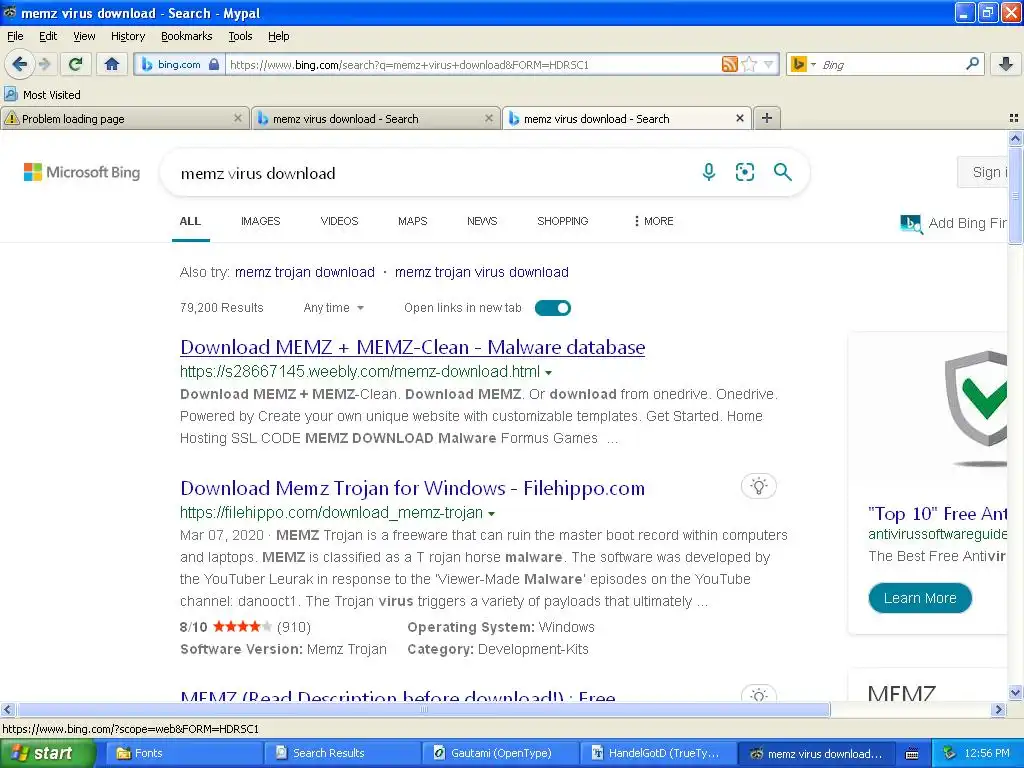Open the History menu
This screenshot has height=768, width=1024.
[128, 36]
